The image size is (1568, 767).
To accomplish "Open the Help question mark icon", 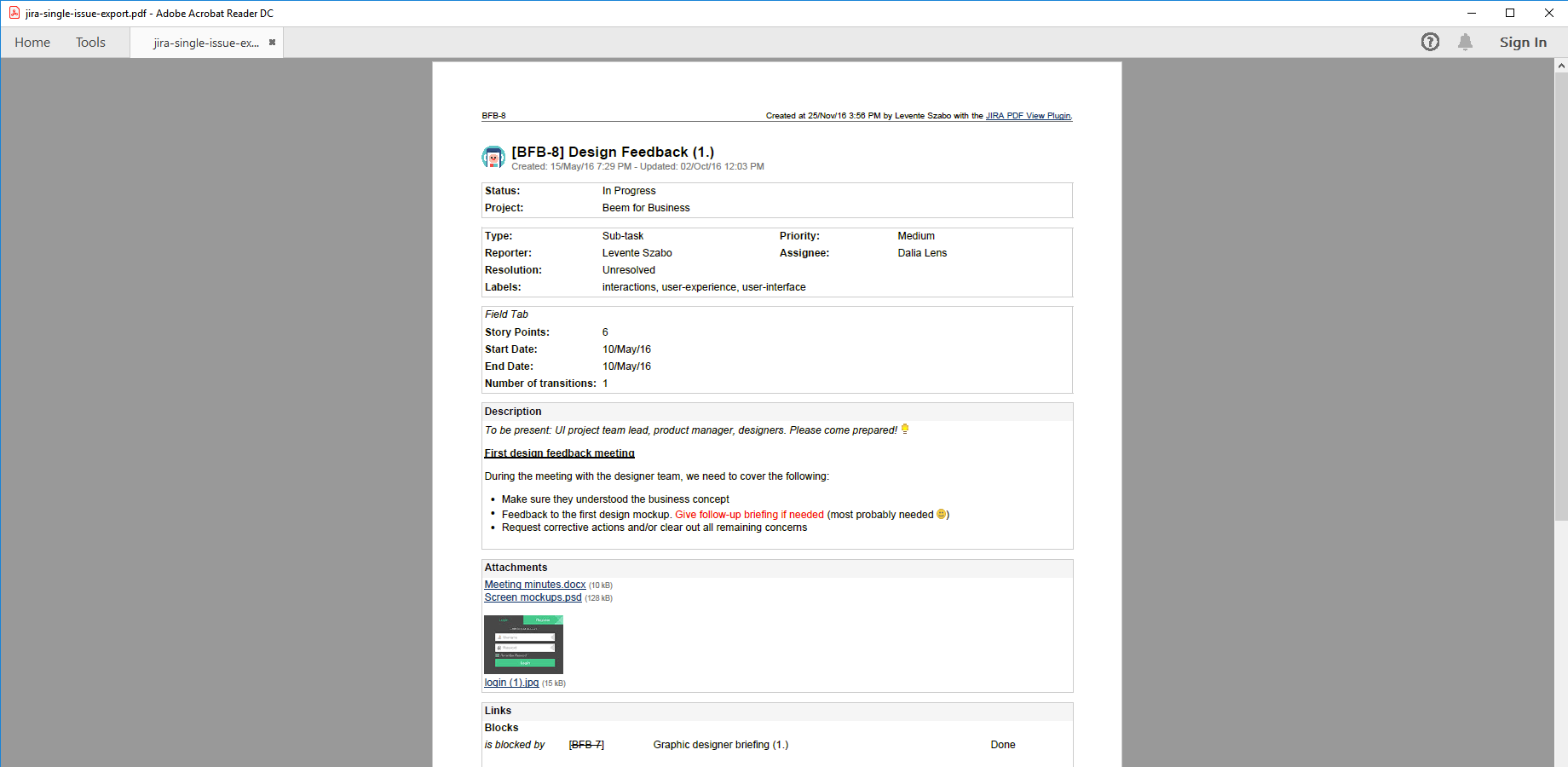I will coord(1430,42).
